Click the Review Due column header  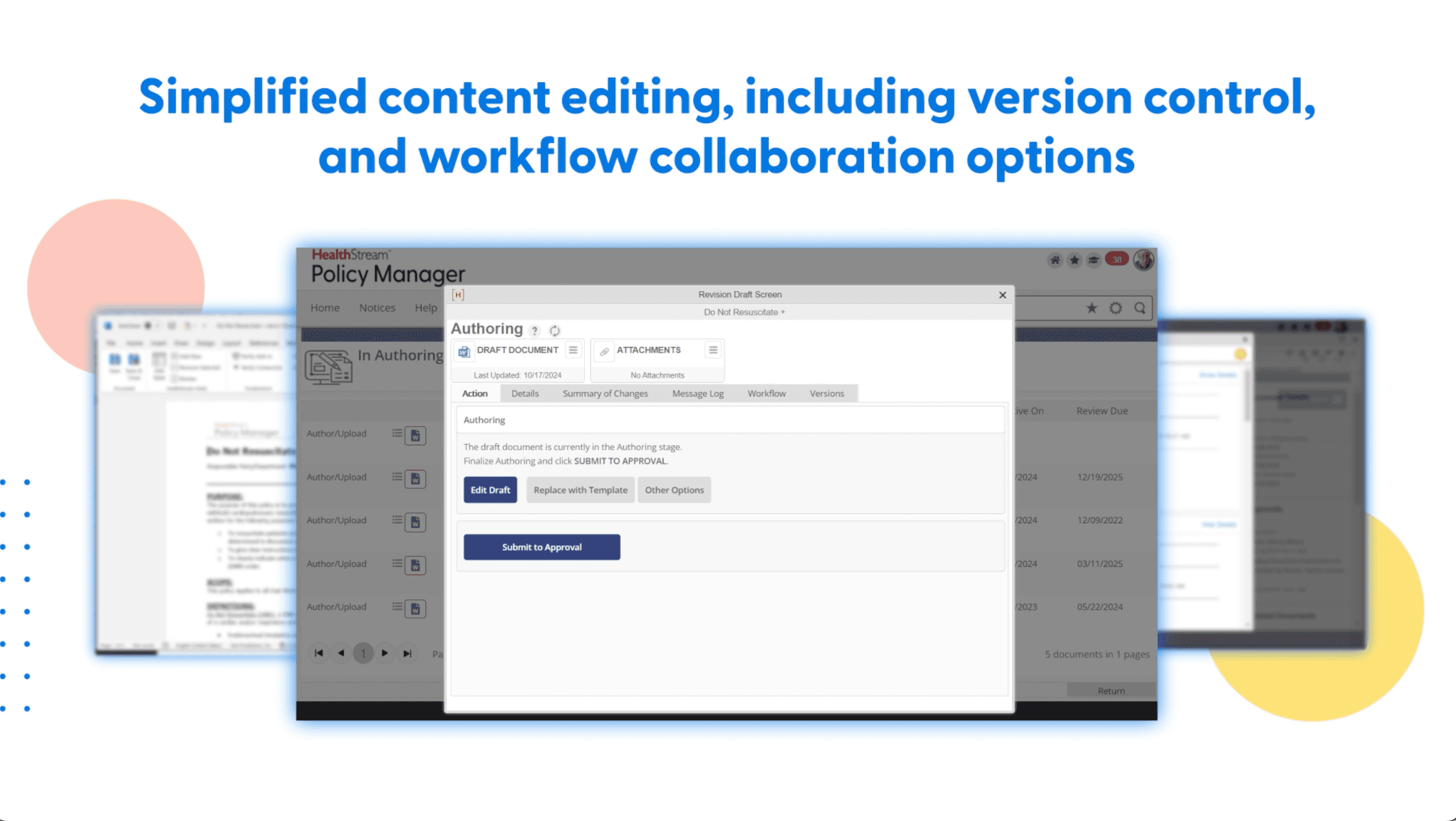pyautogui.click(x=1102, y=411)
